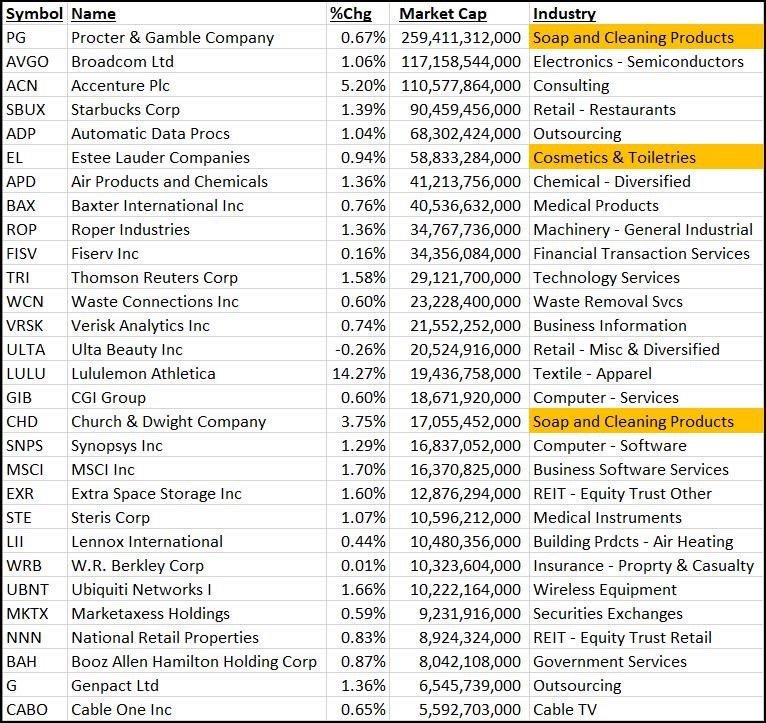Image resolution: width=766 pixels, height=723 pixels.
Task: Select the %Chg column header
Action: (349, 14)
